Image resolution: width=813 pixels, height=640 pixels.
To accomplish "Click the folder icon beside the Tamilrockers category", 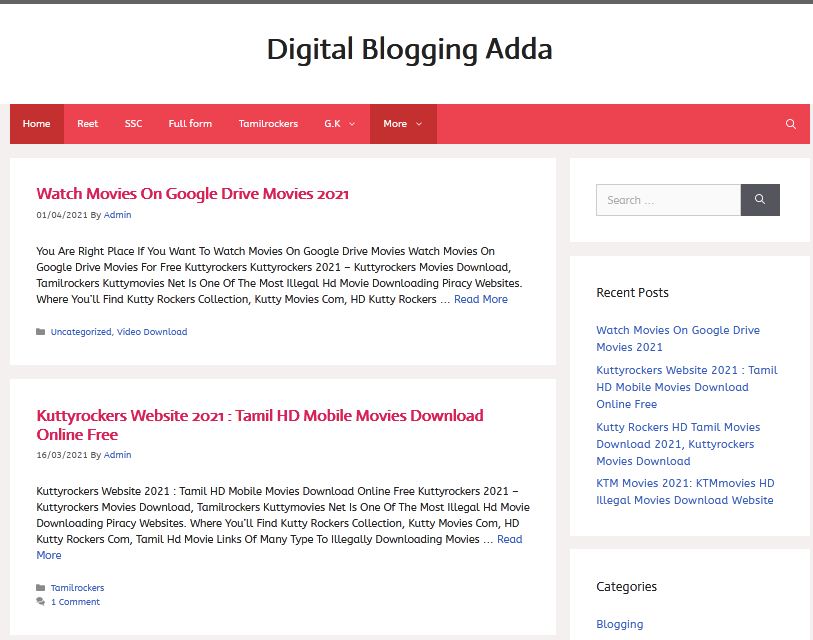I will [x=40, y=588].
